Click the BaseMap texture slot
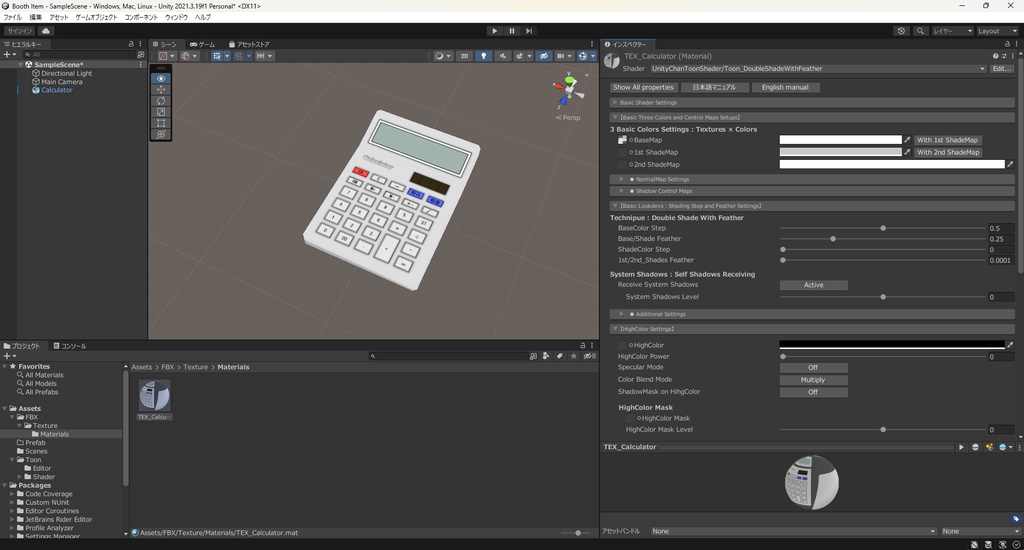The width and height of the screenshot is (1024, 550). 622,140
